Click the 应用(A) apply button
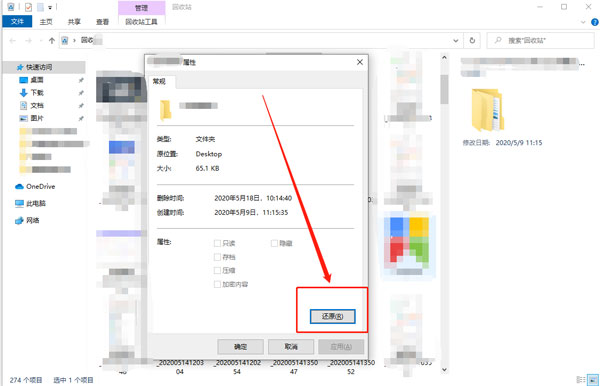This screenshot has height=386, width=600. 341,347
